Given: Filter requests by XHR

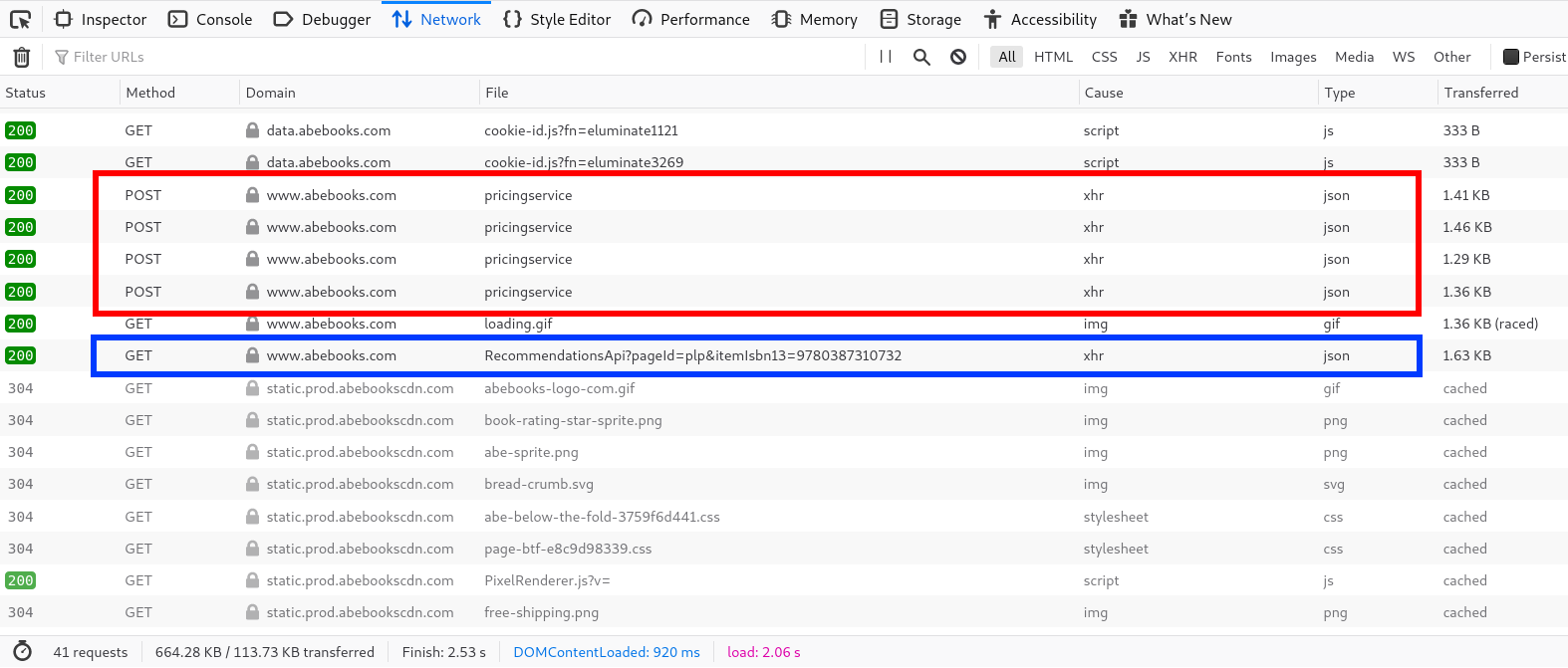Looking at the screenshot, I should click(1183, 57).
